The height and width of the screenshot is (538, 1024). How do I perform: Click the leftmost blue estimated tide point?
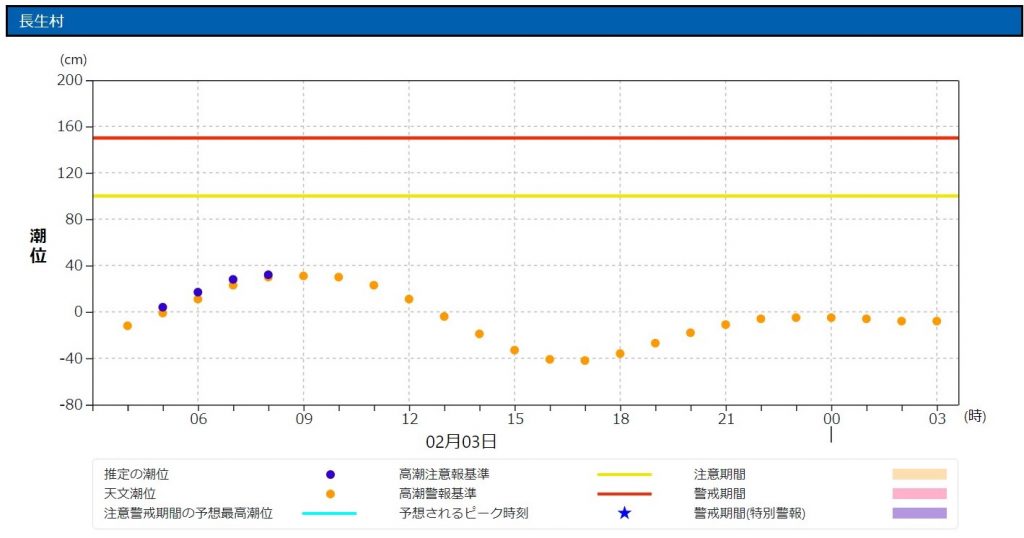coord(163,308)
